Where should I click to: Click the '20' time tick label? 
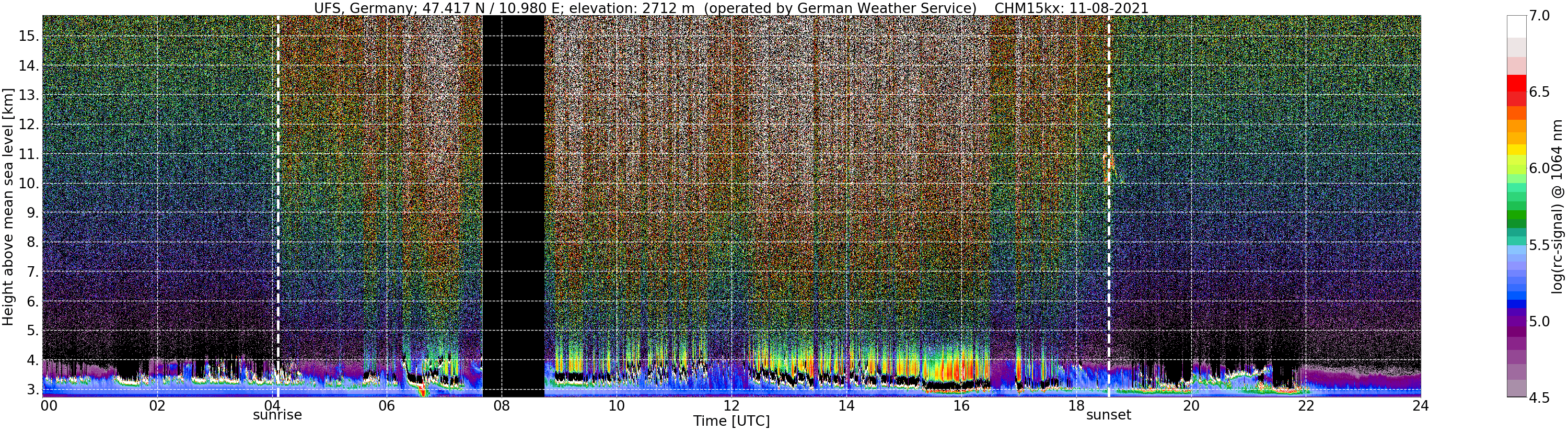pos(1191,405)
